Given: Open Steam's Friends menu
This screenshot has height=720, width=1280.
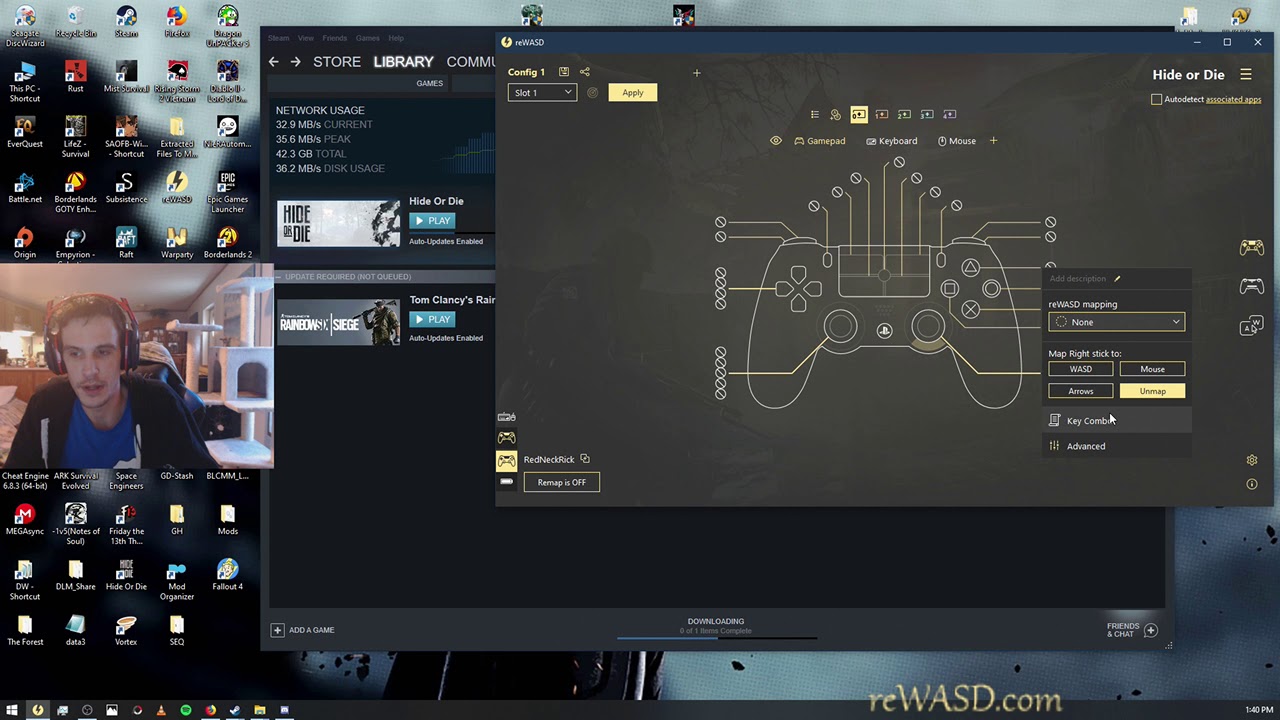Looking at the screenshot, I should (x=335, y=38).
